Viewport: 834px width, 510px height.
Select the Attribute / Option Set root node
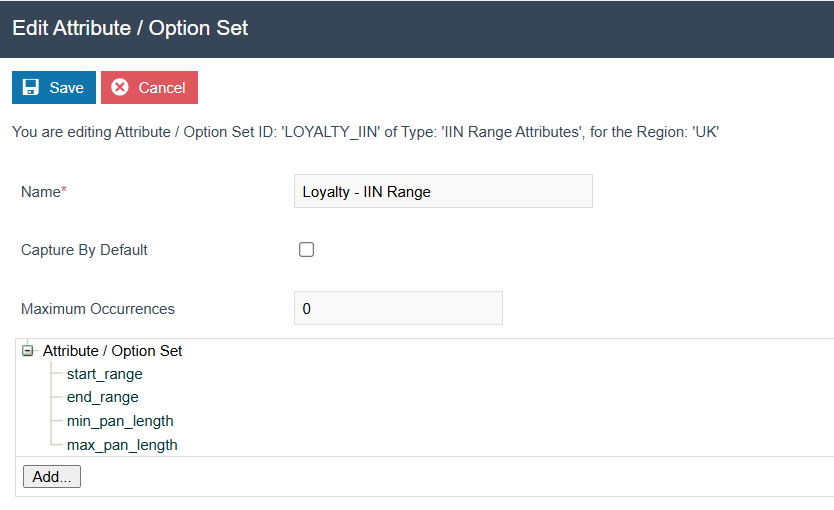tap(112, 351)
